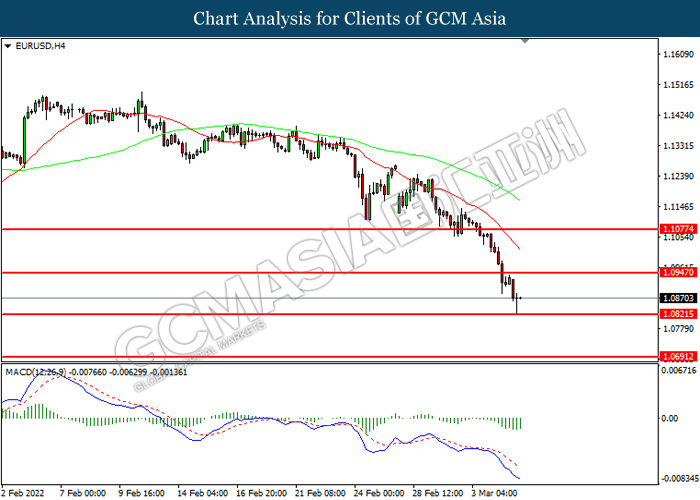The image size is (700, 500).
Task: Click the MACD scale 0.00 value
Action: [670, 418]
